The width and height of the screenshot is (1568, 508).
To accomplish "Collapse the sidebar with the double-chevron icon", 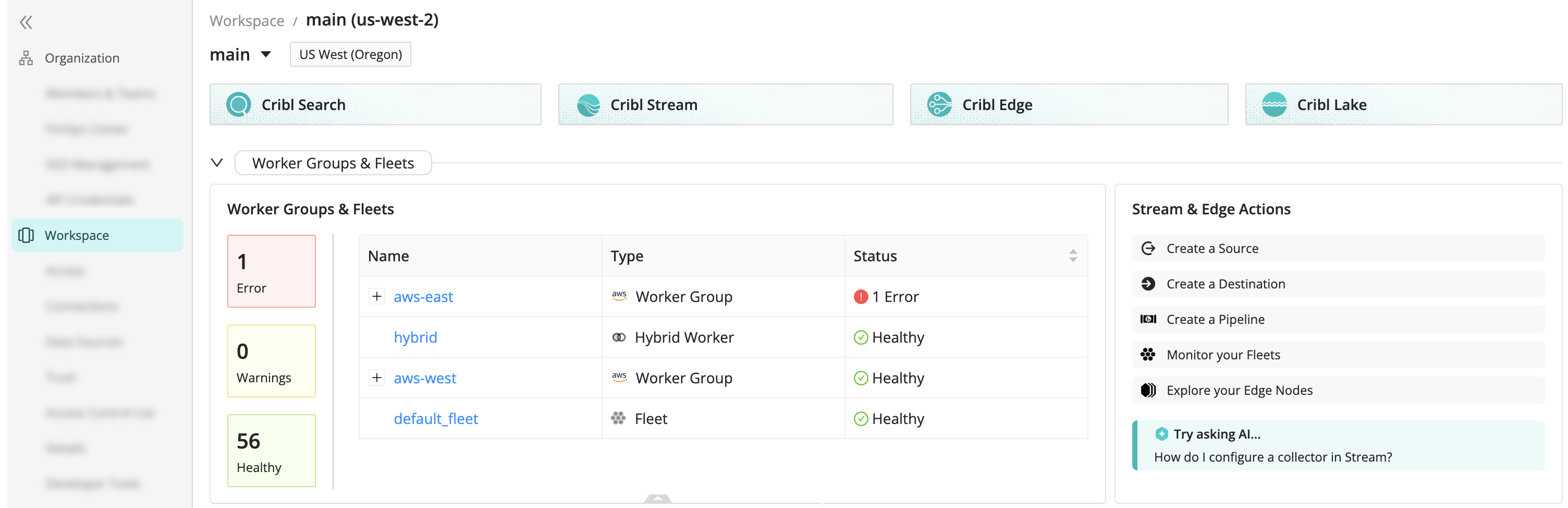I will (x=26, y=22).
